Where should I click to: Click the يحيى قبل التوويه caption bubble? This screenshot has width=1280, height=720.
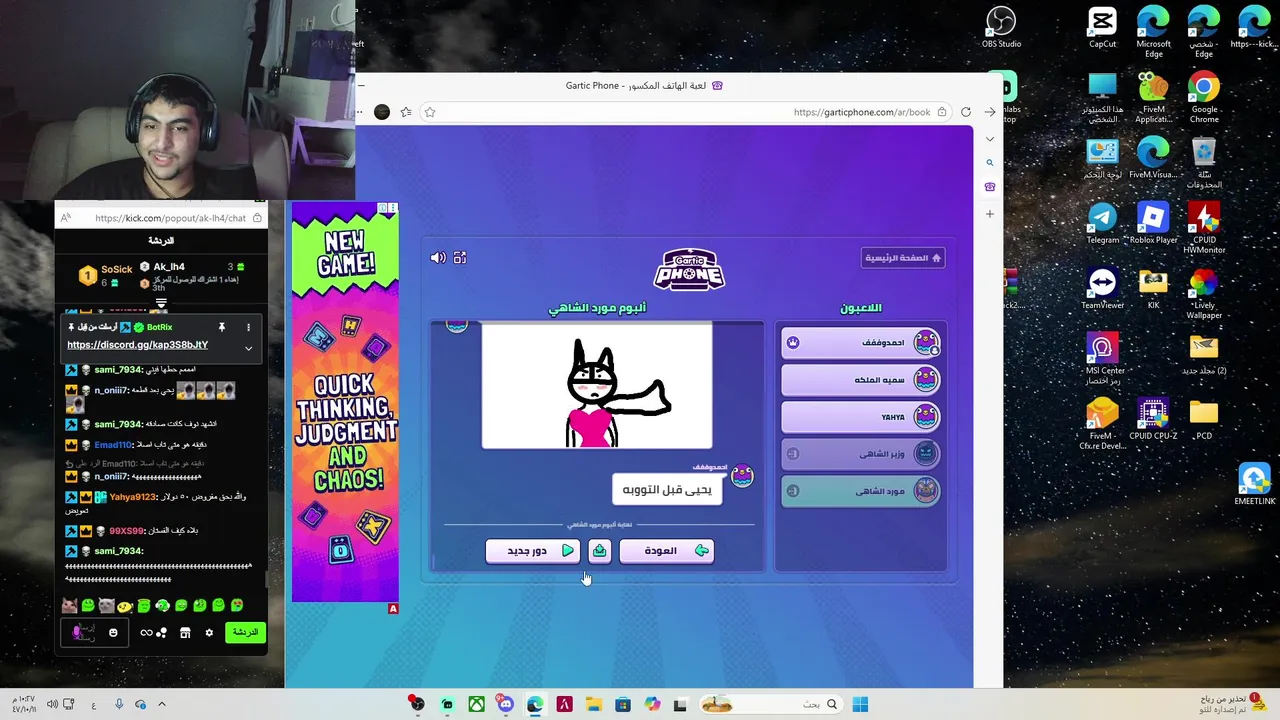point(667,489)
